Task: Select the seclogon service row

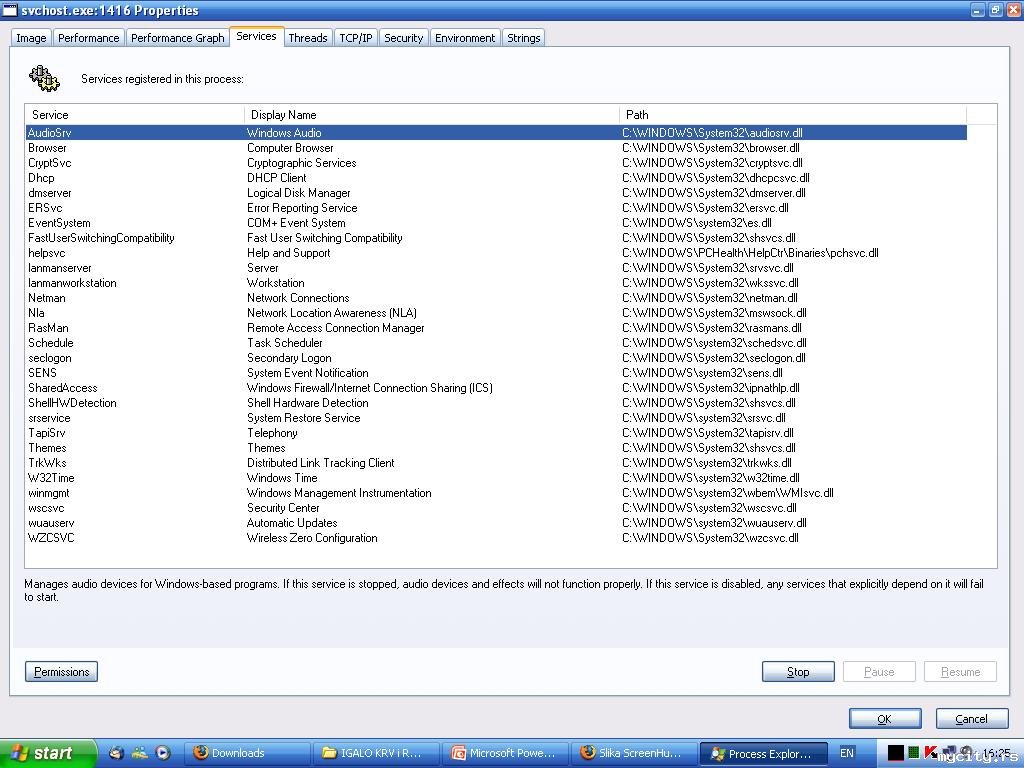Action: pos(496,358)
